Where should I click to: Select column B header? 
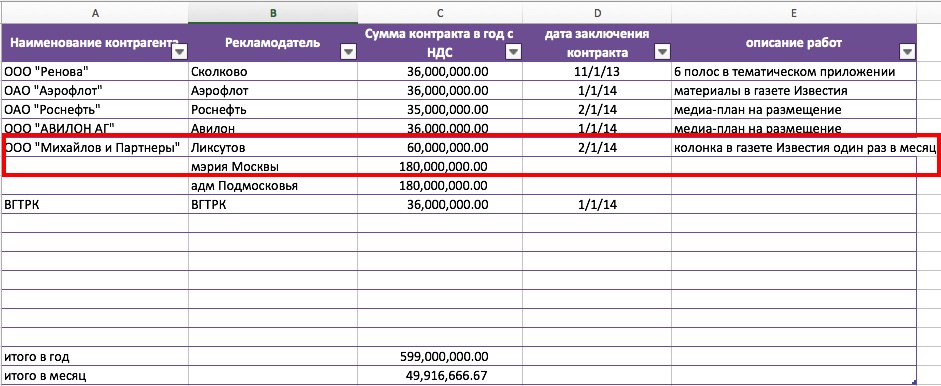273,13
